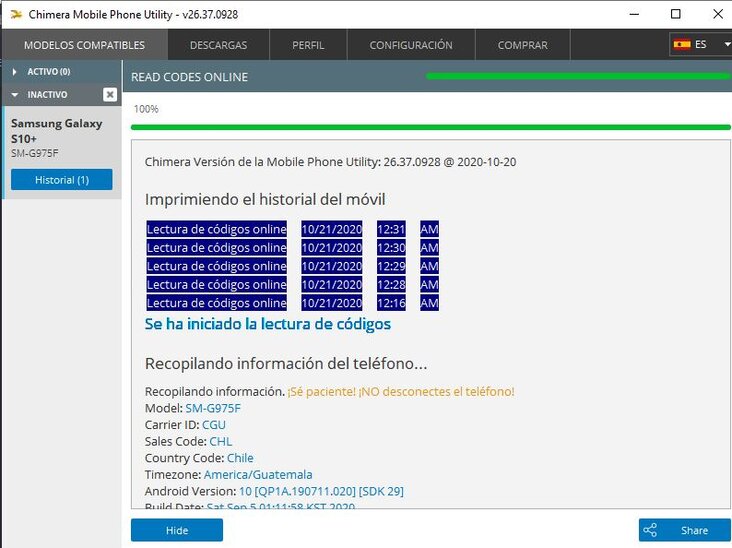Viewport: 732px width, 548px height.
Task: Click the READ CODES ONLINE title
Action: [190, 77]
